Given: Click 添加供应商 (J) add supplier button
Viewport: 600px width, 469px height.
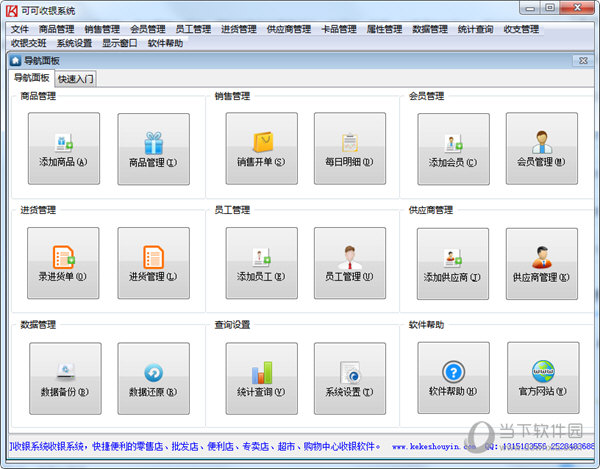Looking at the screenshot, I should 453,264.
